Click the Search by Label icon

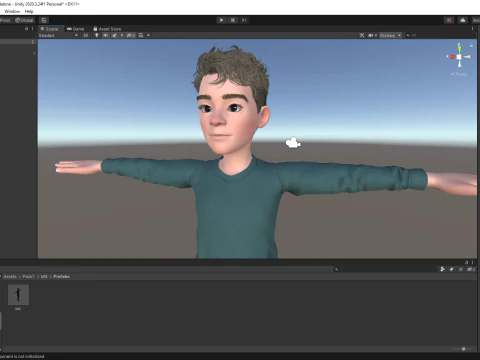point(452,269)
